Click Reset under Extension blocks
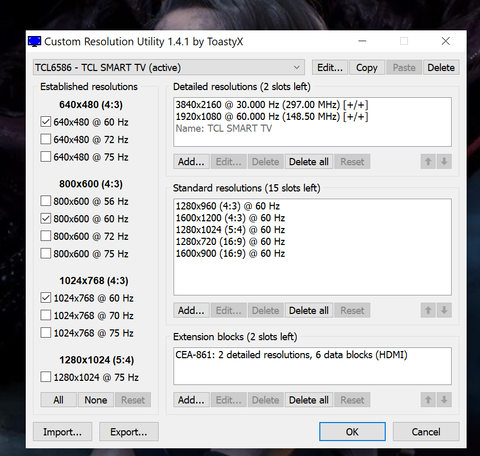The width and height of the screenshot is (480, 456). tap(352, 399)
